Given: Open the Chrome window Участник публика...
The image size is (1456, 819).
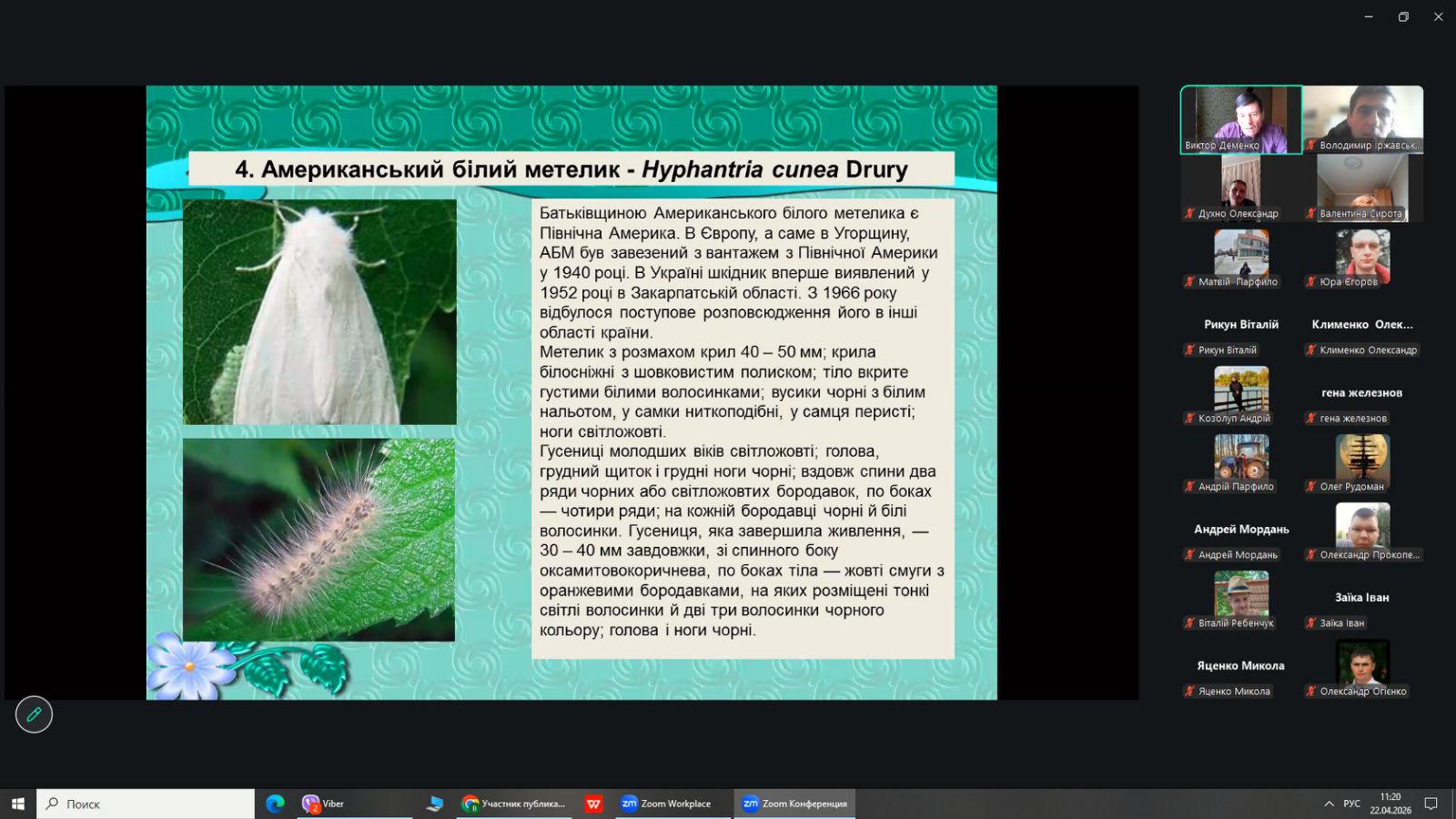Looking at the screenshot, I should [x=514, y=804].
